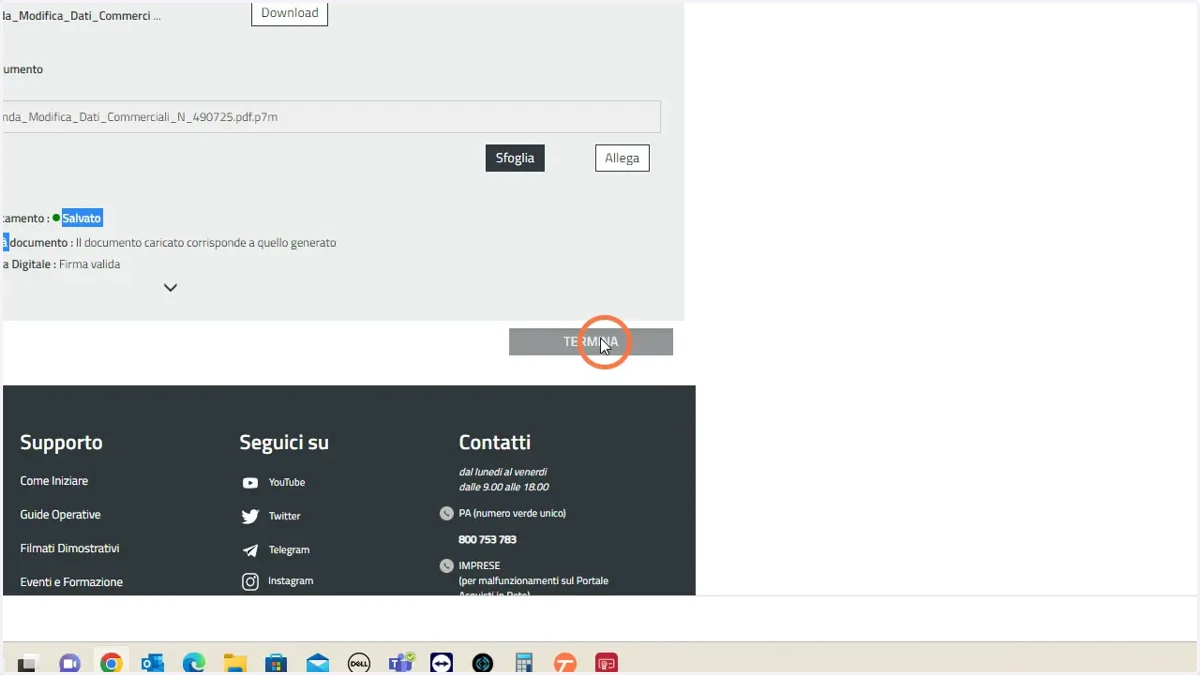The height and width of the screenshot is (675, 1200).
Task: Open the Dell app from the taskbar
Action: 359,663
